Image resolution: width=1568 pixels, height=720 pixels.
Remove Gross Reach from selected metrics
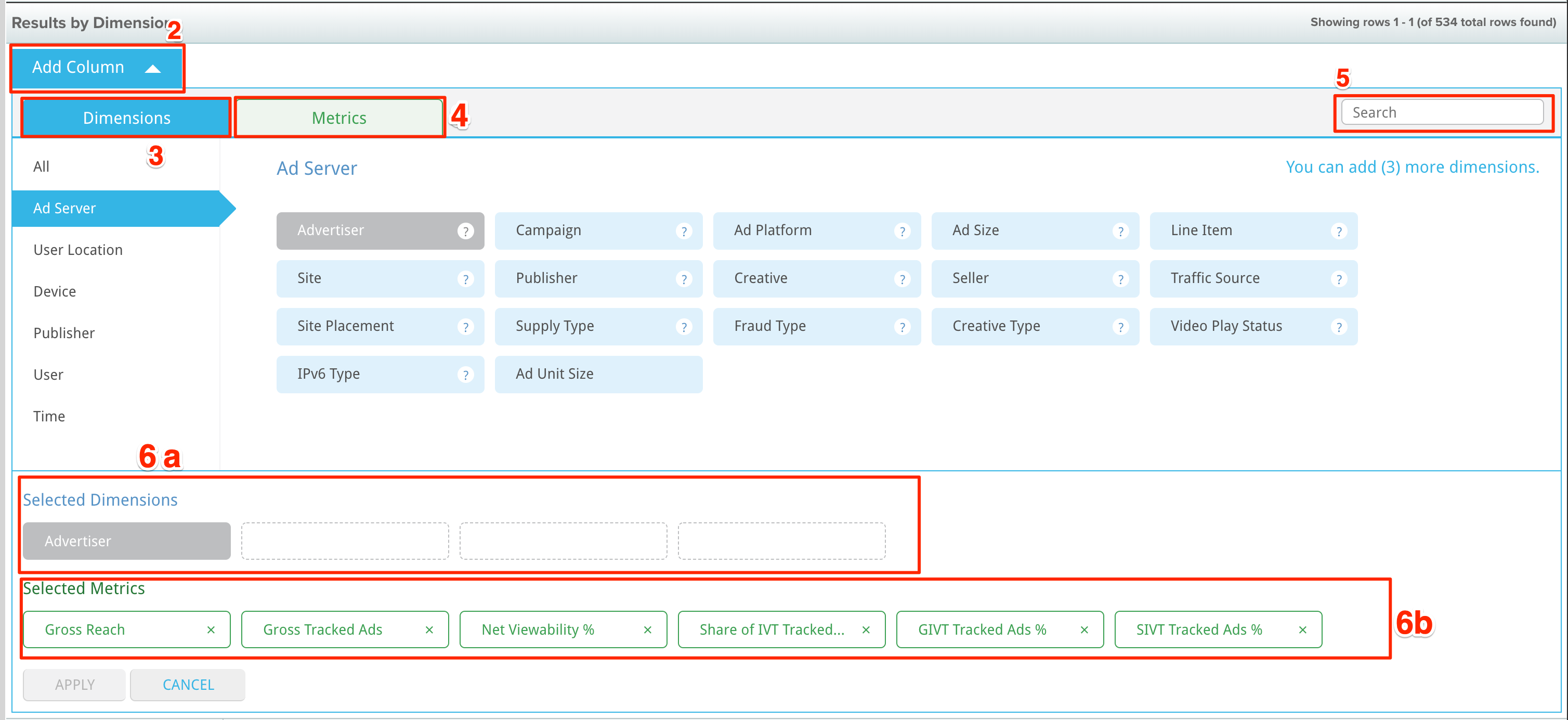[x=211, y=630]
